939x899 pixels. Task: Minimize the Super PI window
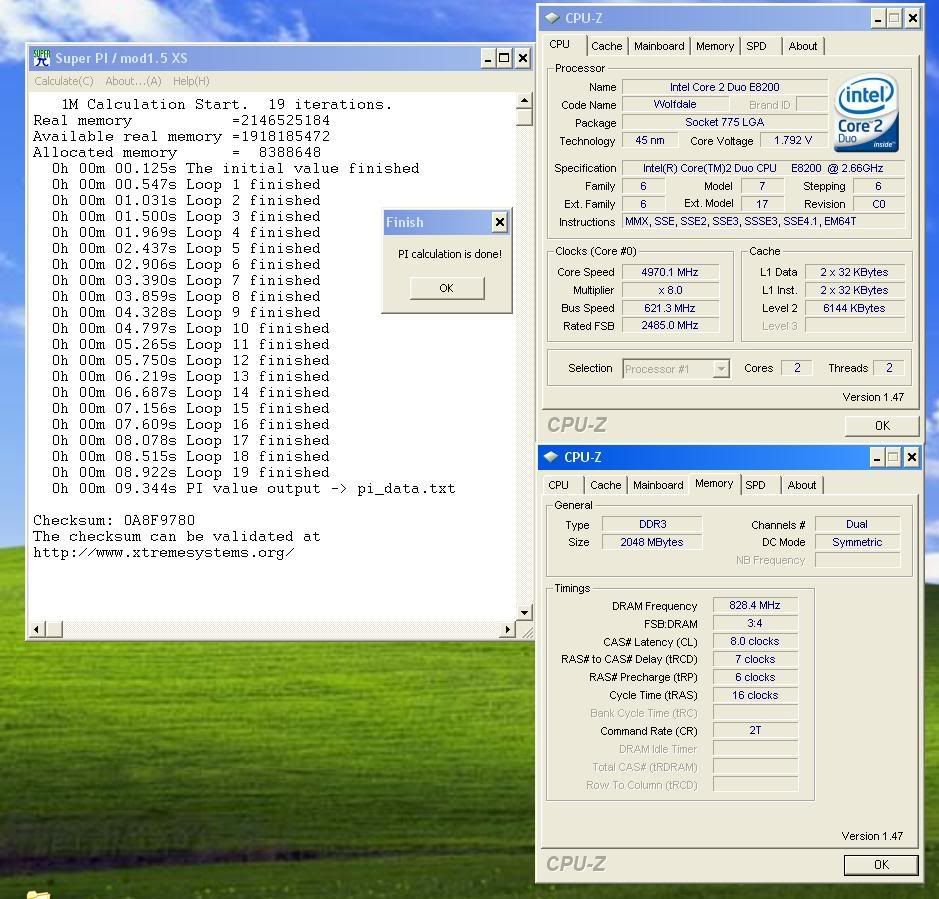point(488,58)
